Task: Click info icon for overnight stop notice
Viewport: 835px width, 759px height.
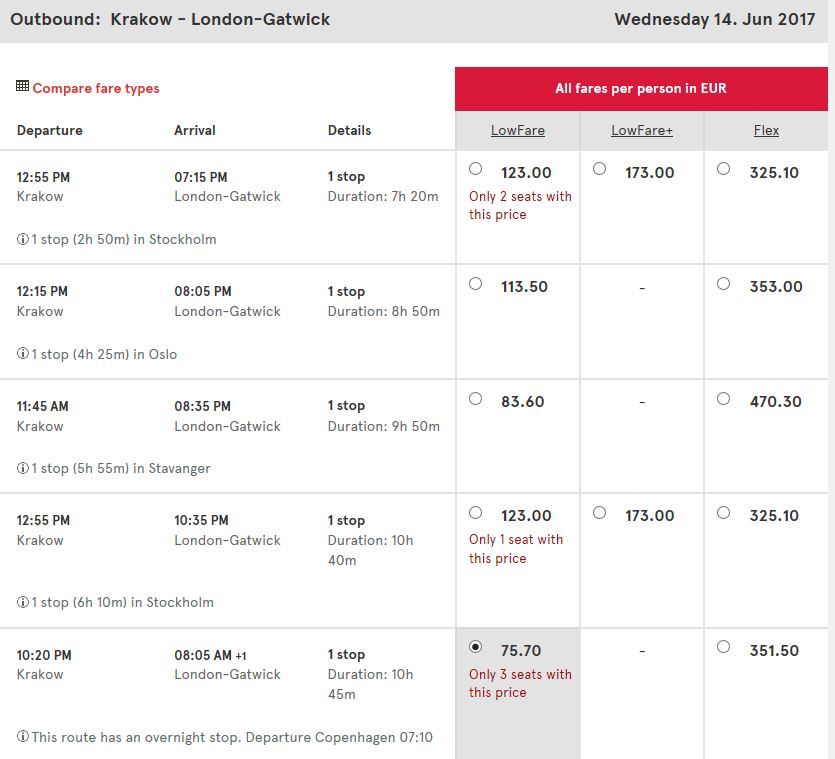Action: point(22,737)
